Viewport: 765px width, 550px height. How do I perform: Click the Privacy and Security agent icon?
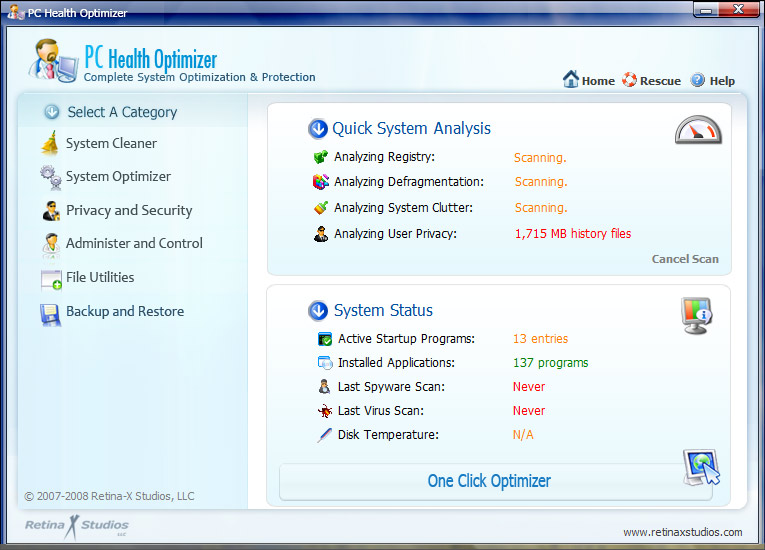pyautogui.click(x=51, y=211)
